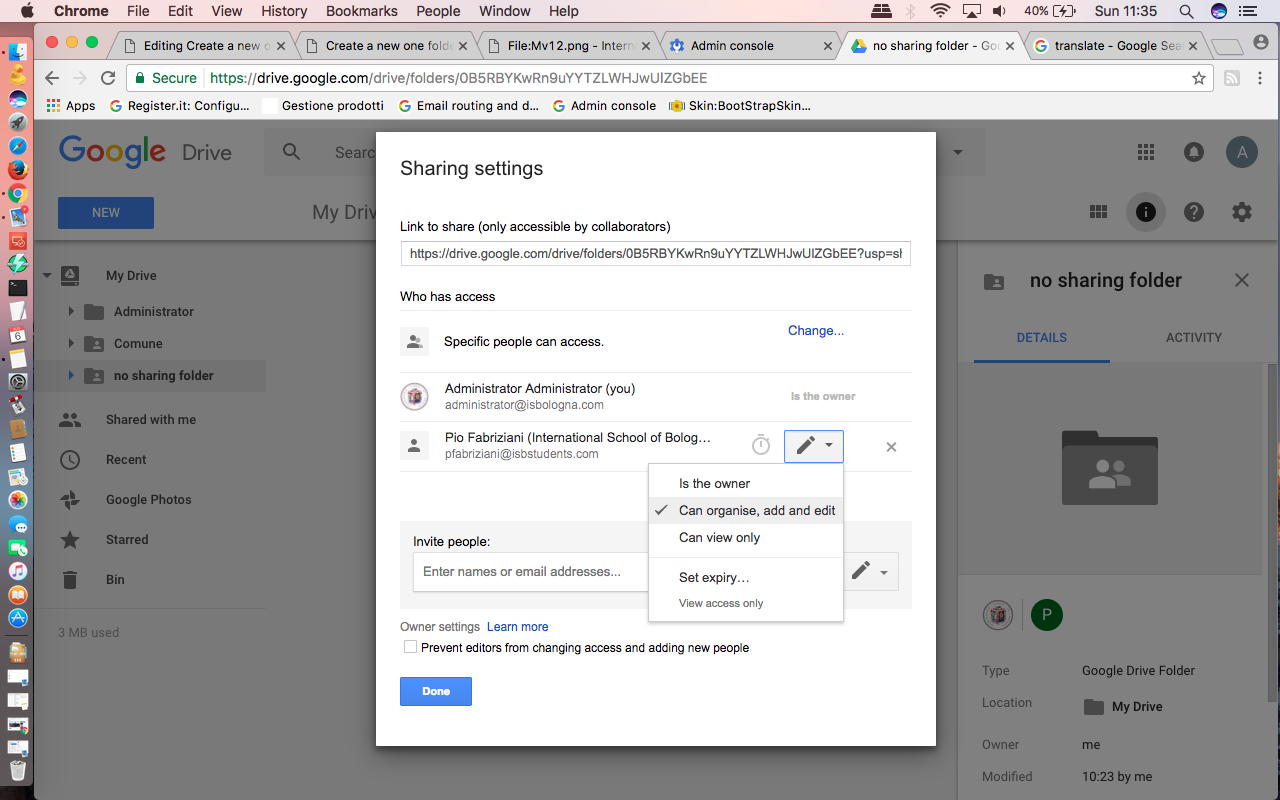The height and width of the screenshot is (800, 1280).
Task: Switch to the ACTIVITY tab
Action: [x=1194, y=337]
